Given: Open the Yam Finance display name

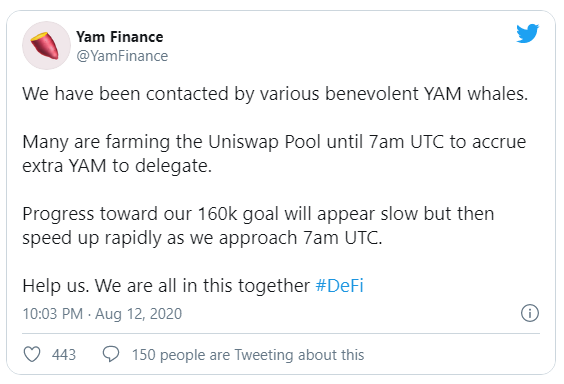Looking at the screenshot, I should point(120,37).
